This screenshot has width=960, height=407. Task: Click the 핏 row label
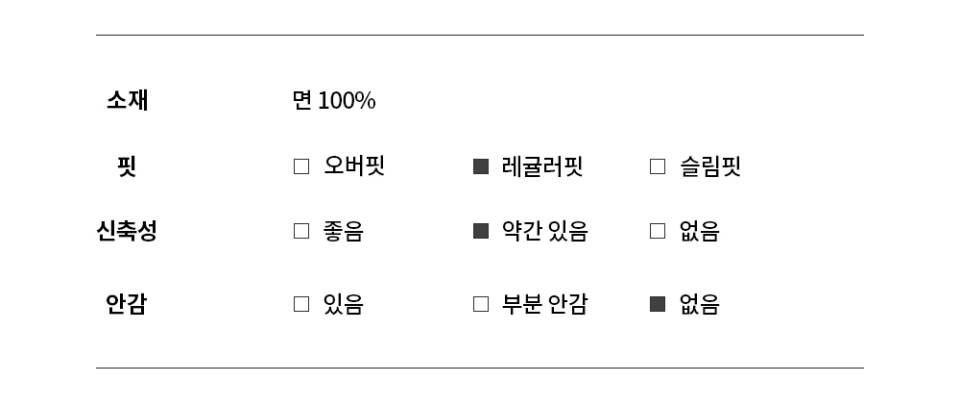(x=127, y=167)
